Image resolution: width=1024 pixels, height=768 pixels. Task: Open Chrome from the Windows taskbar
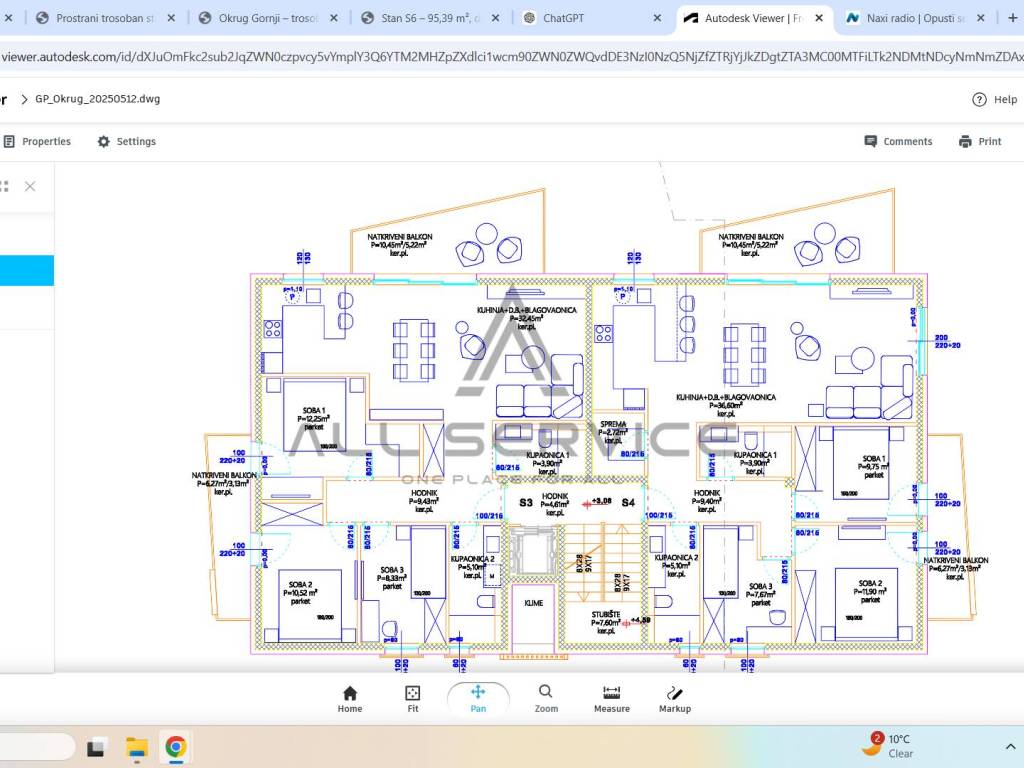point(175,746)
